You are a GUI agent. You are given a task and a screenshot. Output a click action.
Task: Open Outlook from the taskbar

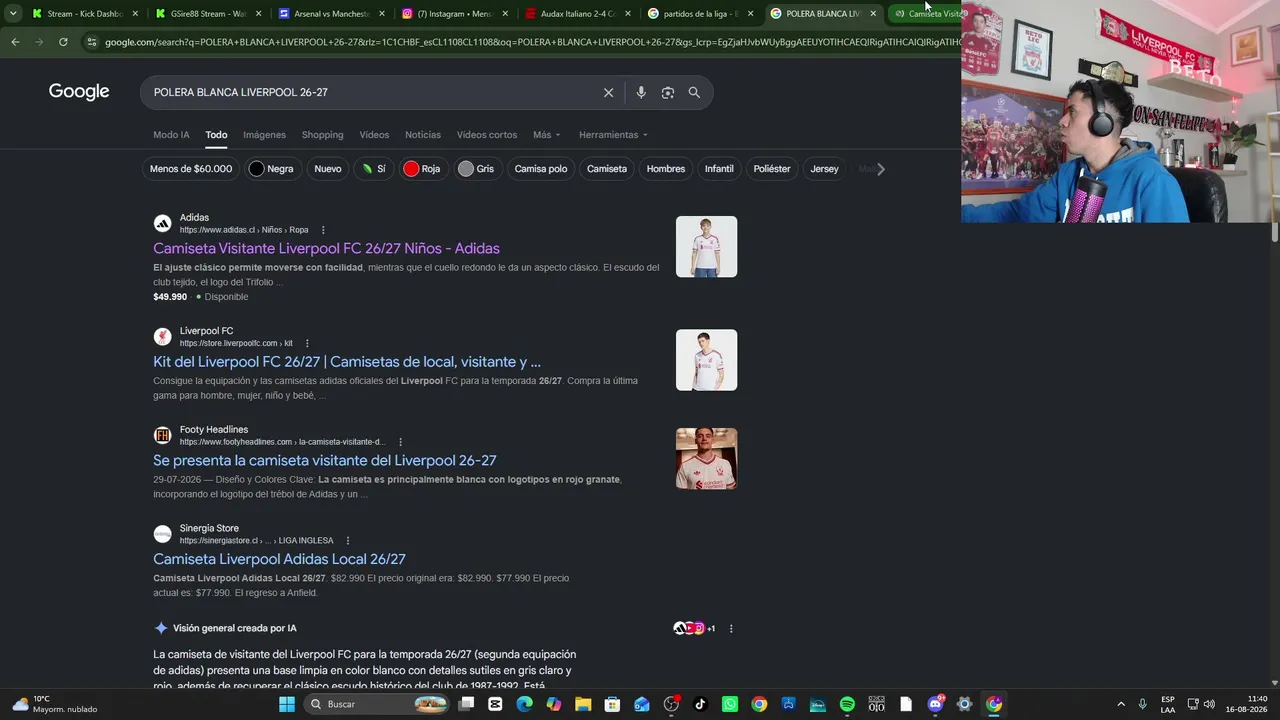pos(641,704)
